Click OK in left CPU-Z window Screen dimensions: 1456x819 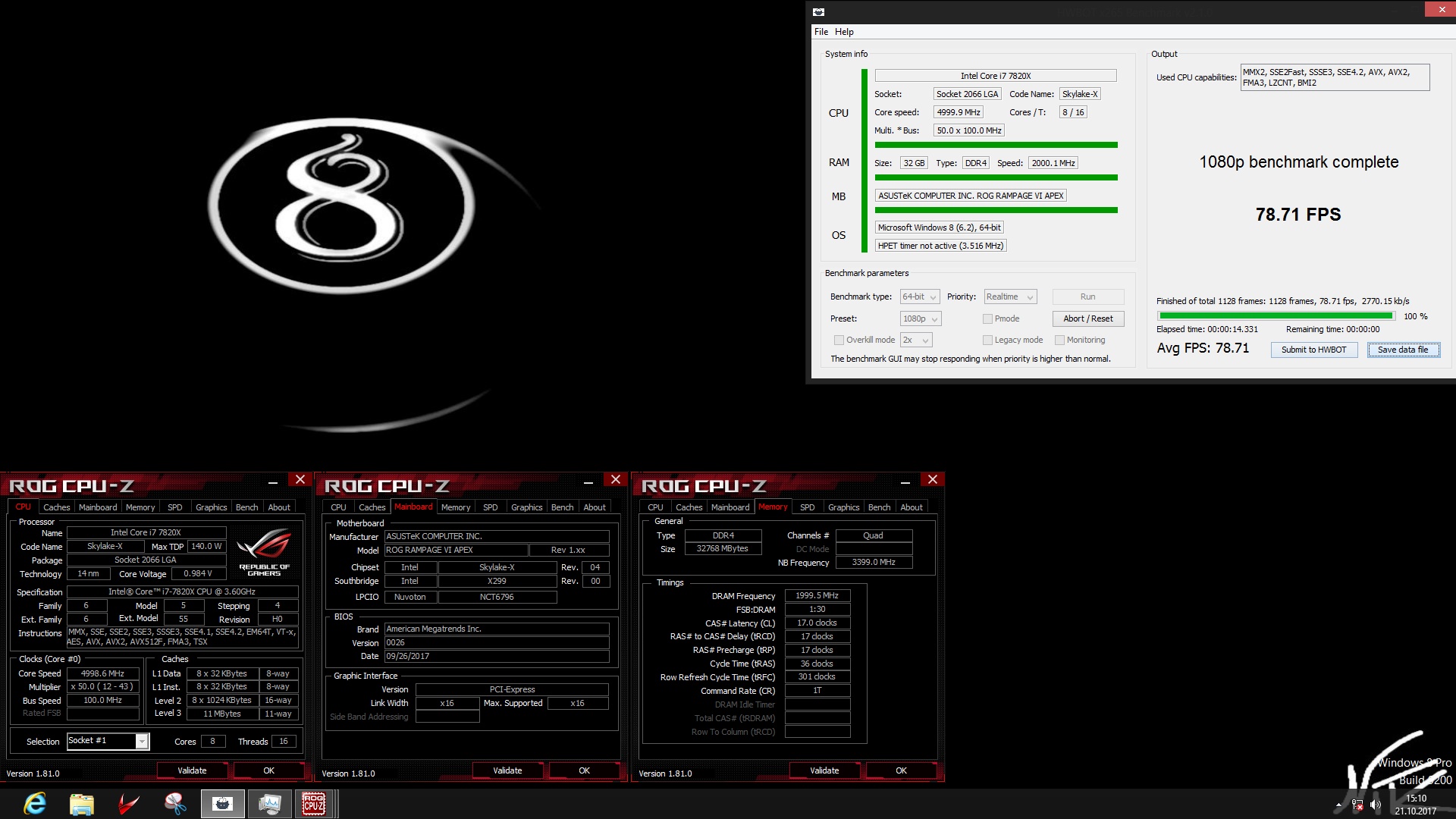coord(268,770)
